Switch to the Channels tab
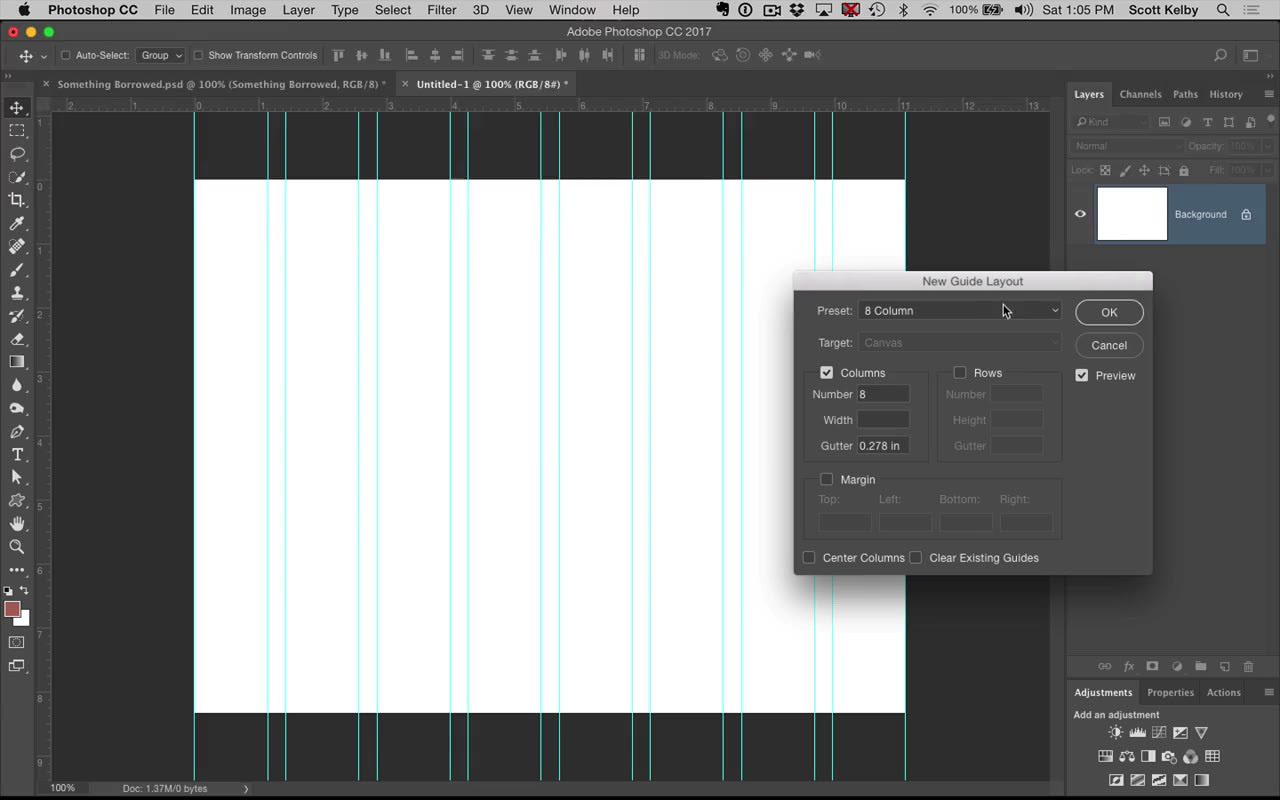 pyautogui.click(x=1140, y=94)
